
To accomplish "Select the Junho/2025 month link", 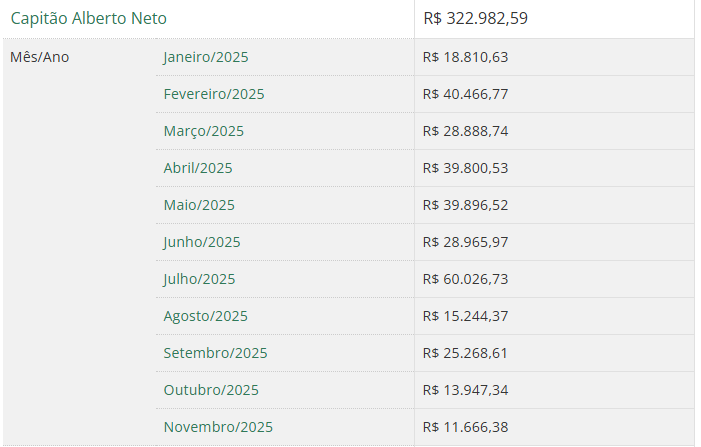I will point(202,242).
